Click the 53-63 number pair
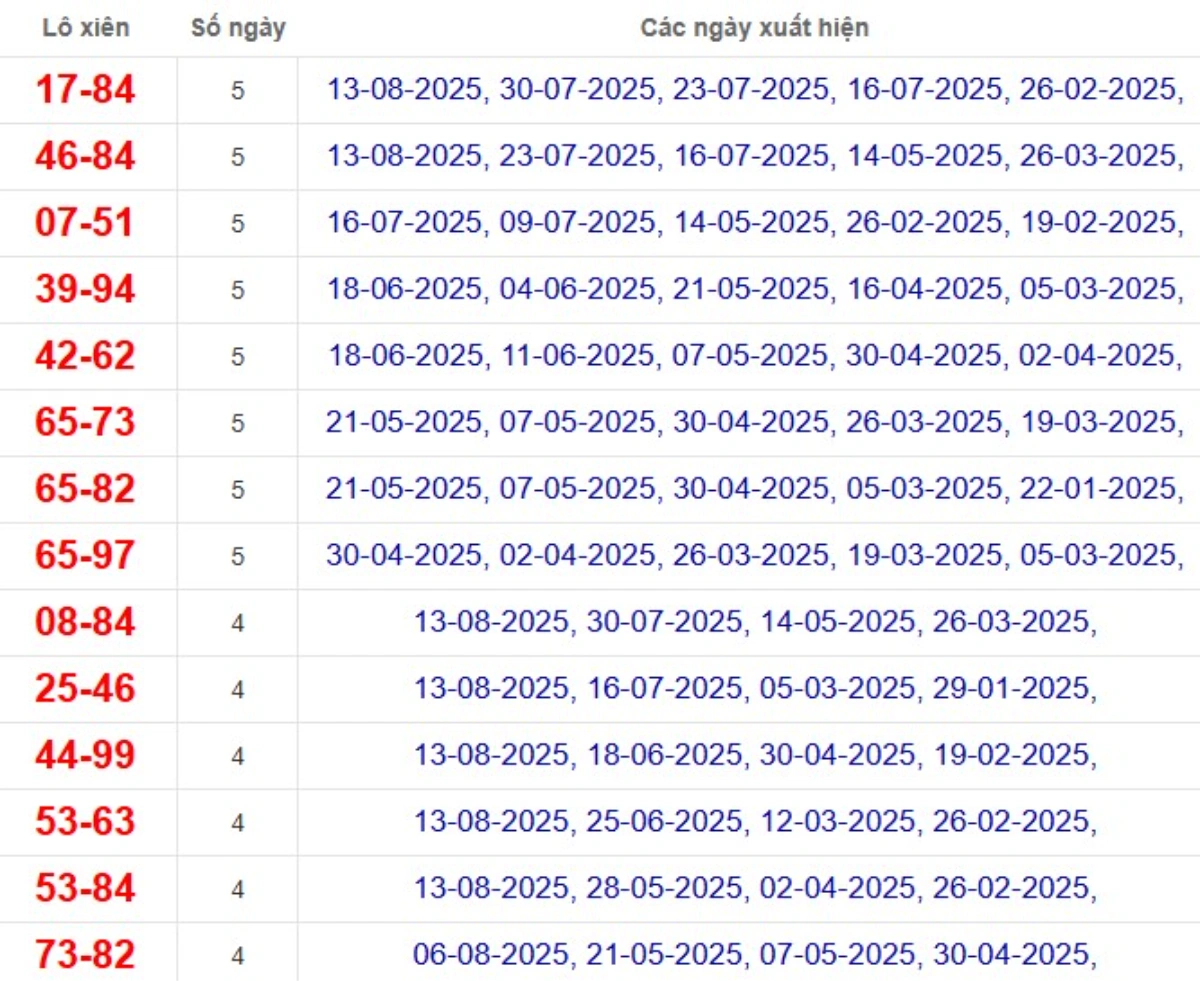Viewport: 1200px width, 981px height. tap(85, 822)
